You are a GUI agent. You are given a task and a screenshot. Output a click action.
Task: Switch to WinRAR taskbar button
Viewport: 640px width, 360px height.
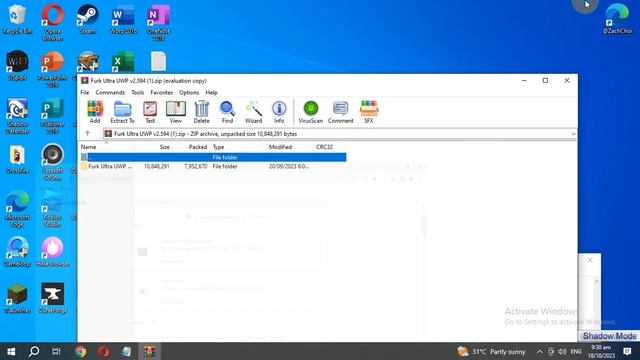point(149,351)
